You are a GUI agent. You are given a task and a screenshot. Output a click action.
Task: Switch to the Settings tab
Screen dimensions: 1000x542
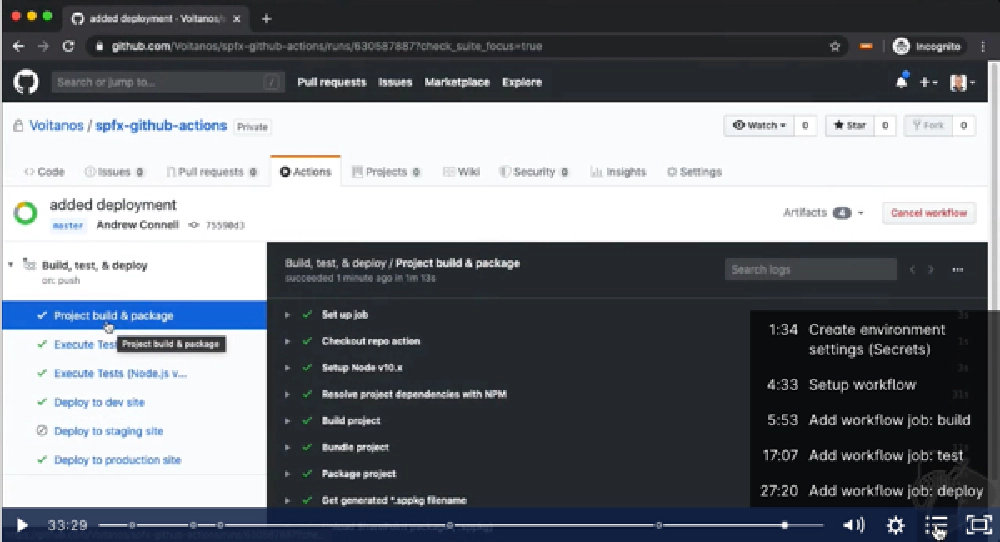695,172
